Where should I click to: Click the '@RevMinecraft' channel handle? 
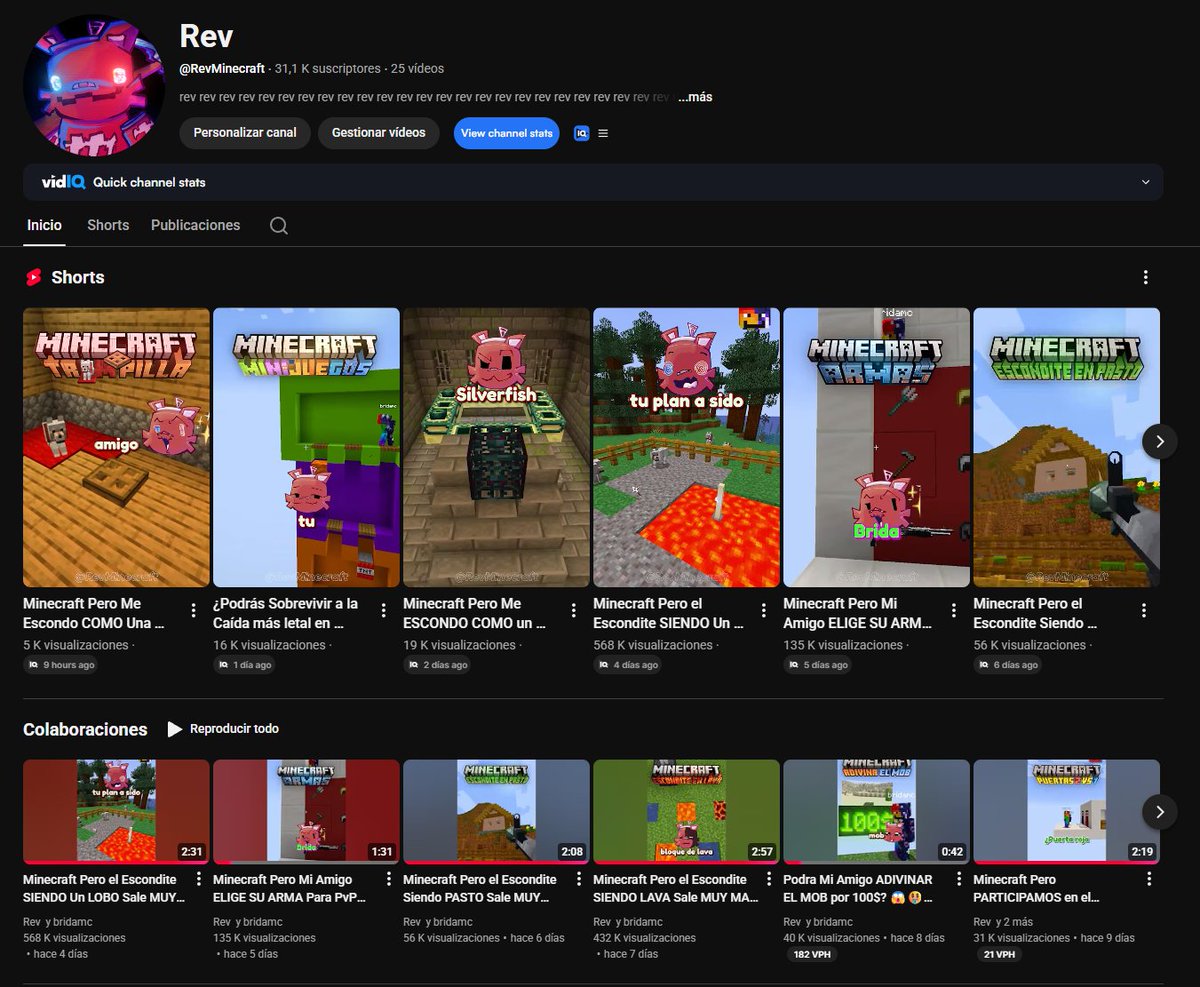point(222,69)
